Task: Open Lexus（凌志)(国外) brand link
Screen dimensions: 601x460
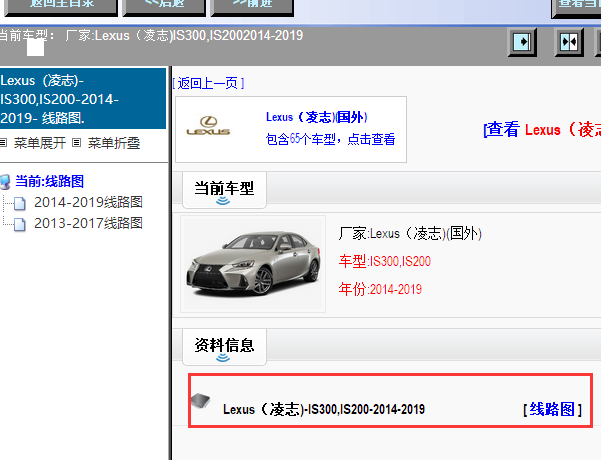Action: tap(317, 117)
